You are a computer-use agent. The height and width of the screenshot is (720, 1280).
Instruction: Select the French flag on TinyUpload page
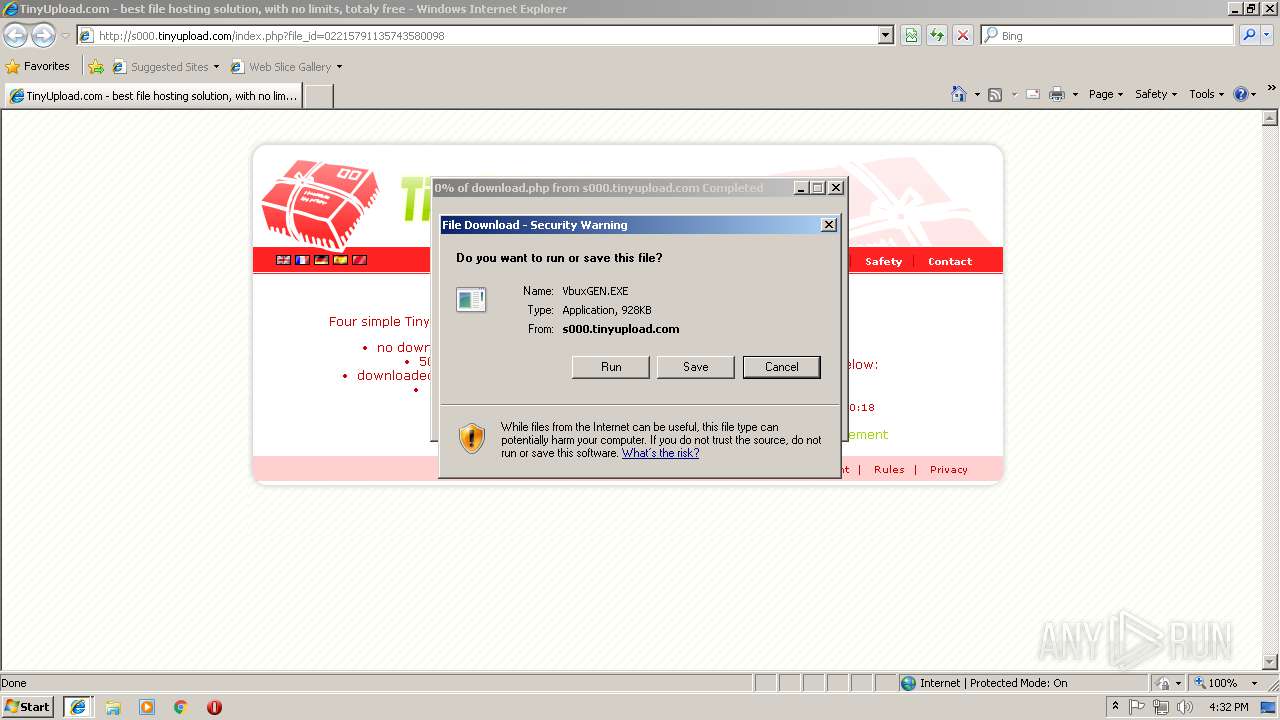pyautogui.click(x=302, y=260)
